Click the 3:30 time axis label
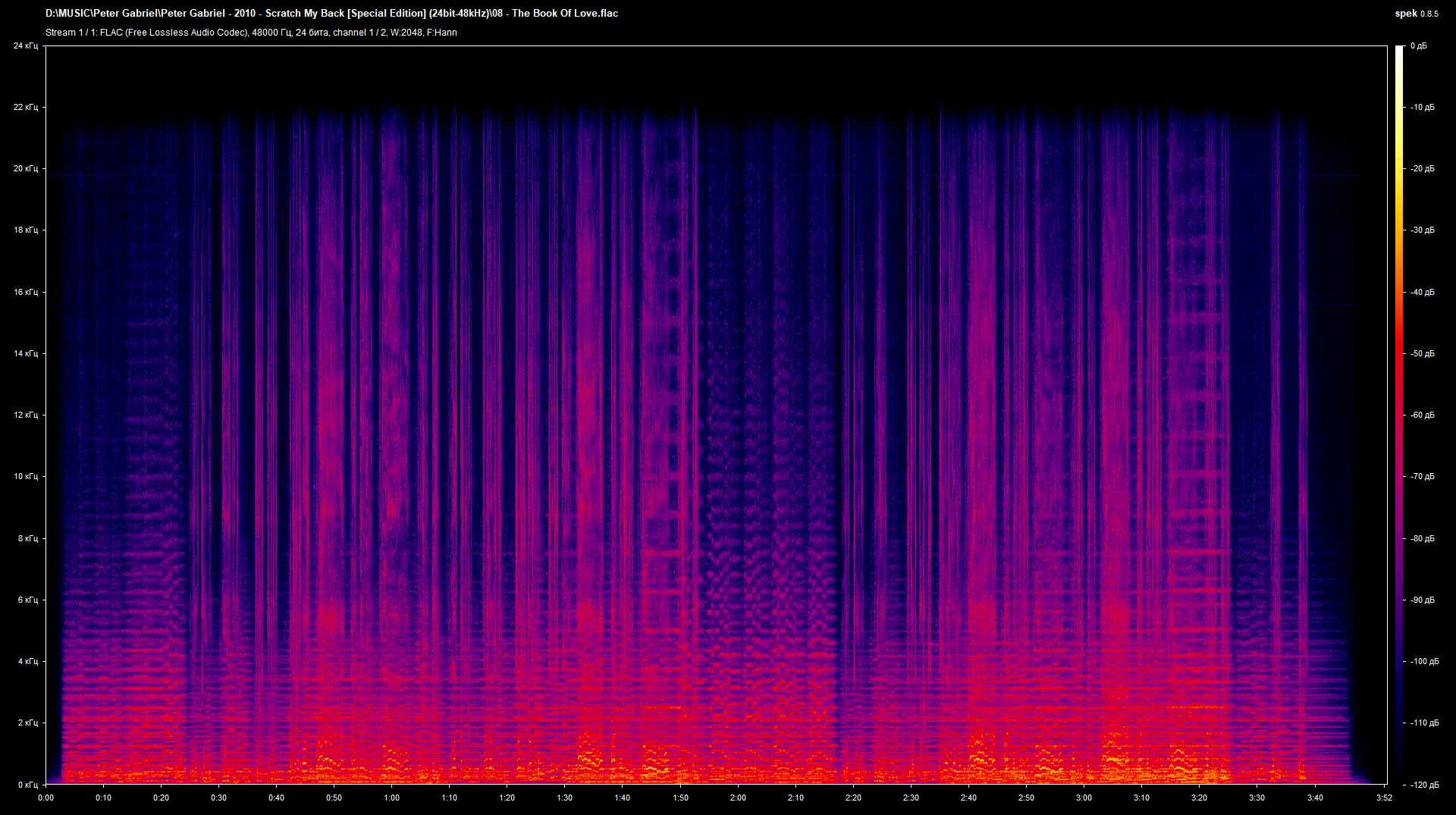This screenshot has height=815, width=1456. [x=1257, y=798]
